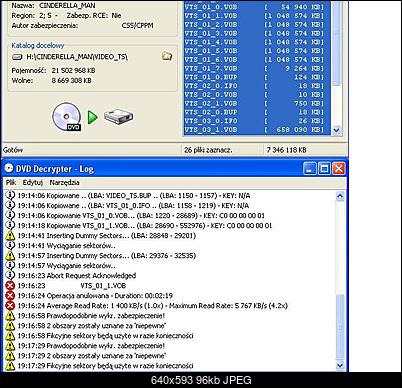Click error icon for 19:16:23 VTS_01_1.VOB entry
The image size is (402, 388).
coord(10,285)
